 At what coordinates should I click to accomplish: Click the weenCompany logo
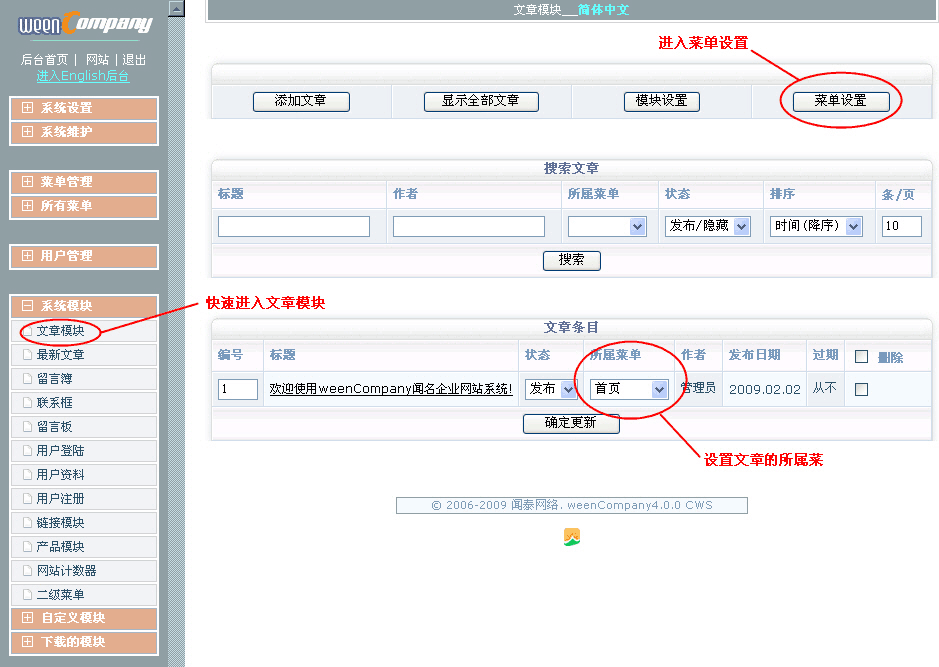tap(85, 24)
